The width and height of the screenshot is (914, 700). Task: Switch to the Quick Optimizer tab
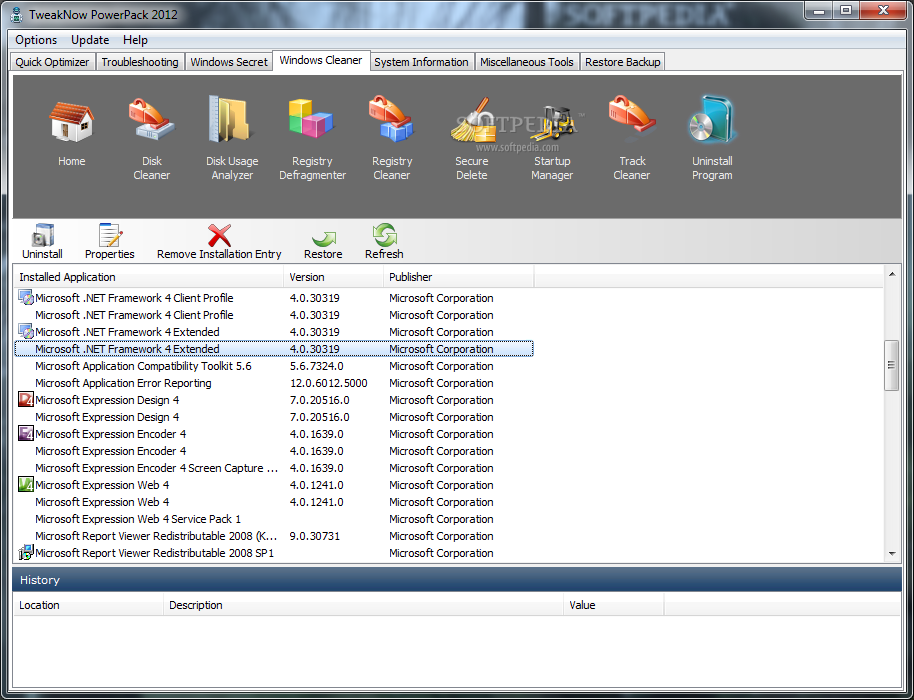[52, 62]
